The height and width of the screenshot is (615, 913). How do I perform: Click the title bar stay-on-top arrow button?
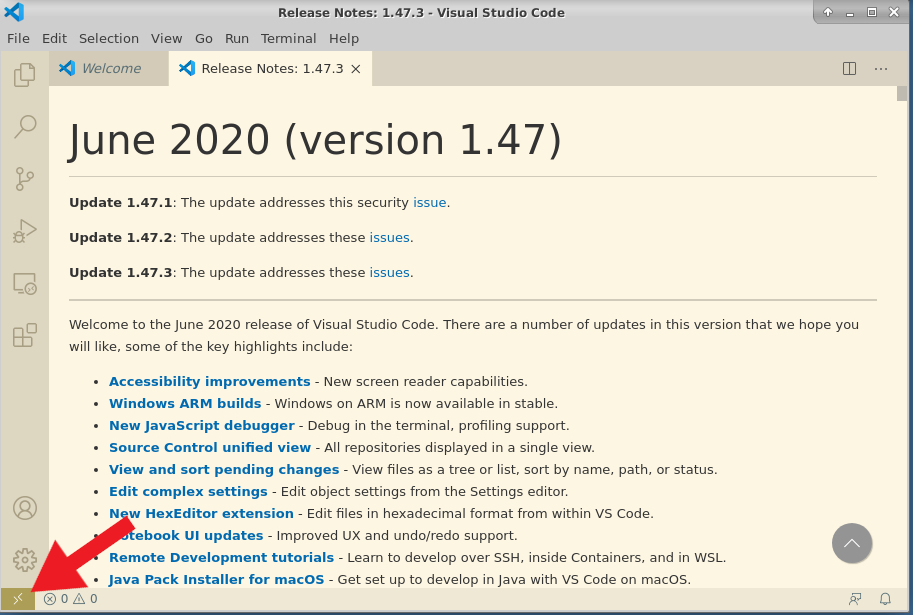(x=828, y=12)
